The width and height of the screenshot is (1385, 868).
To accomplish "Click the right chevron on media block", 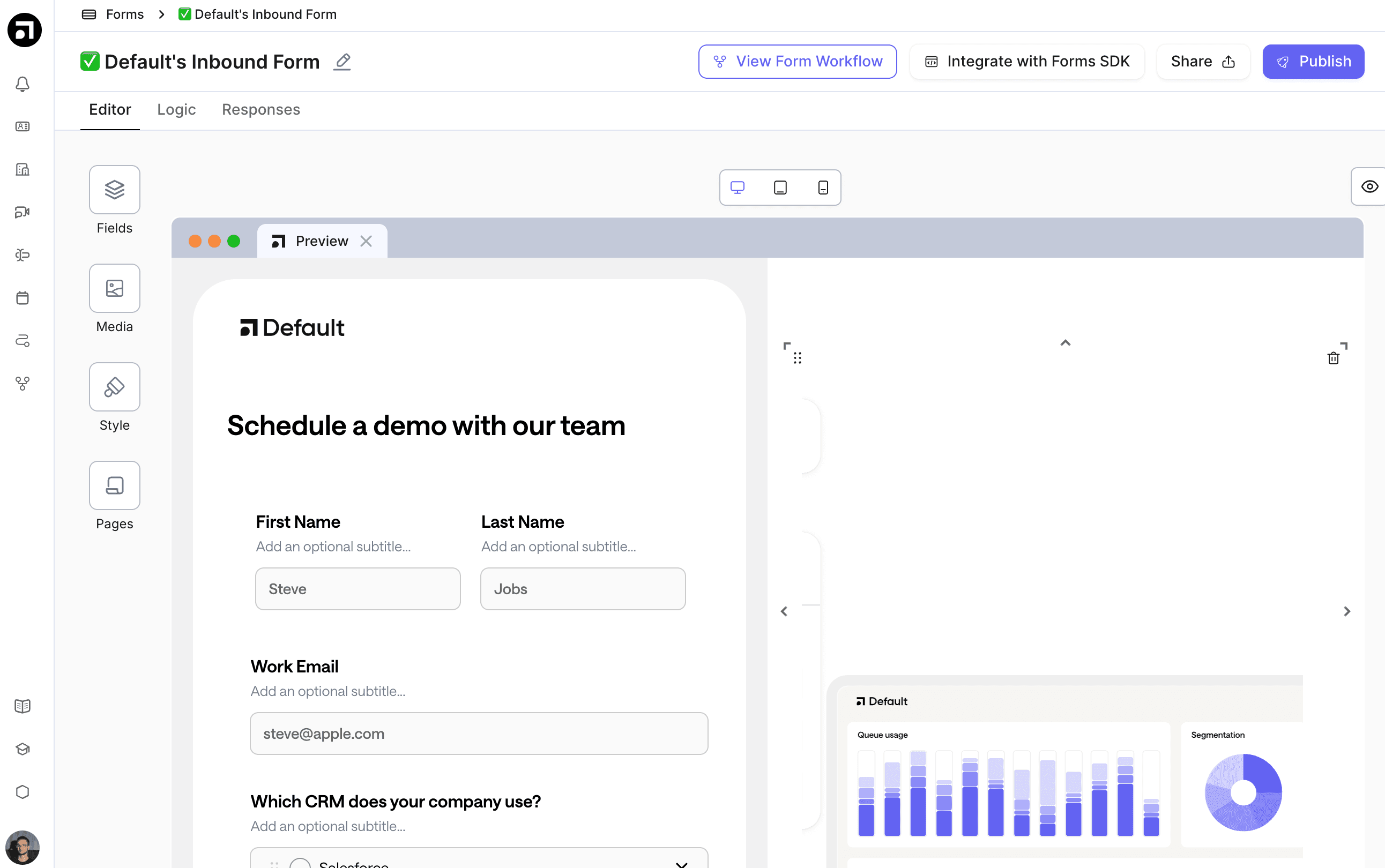I will click(1346, 611).
